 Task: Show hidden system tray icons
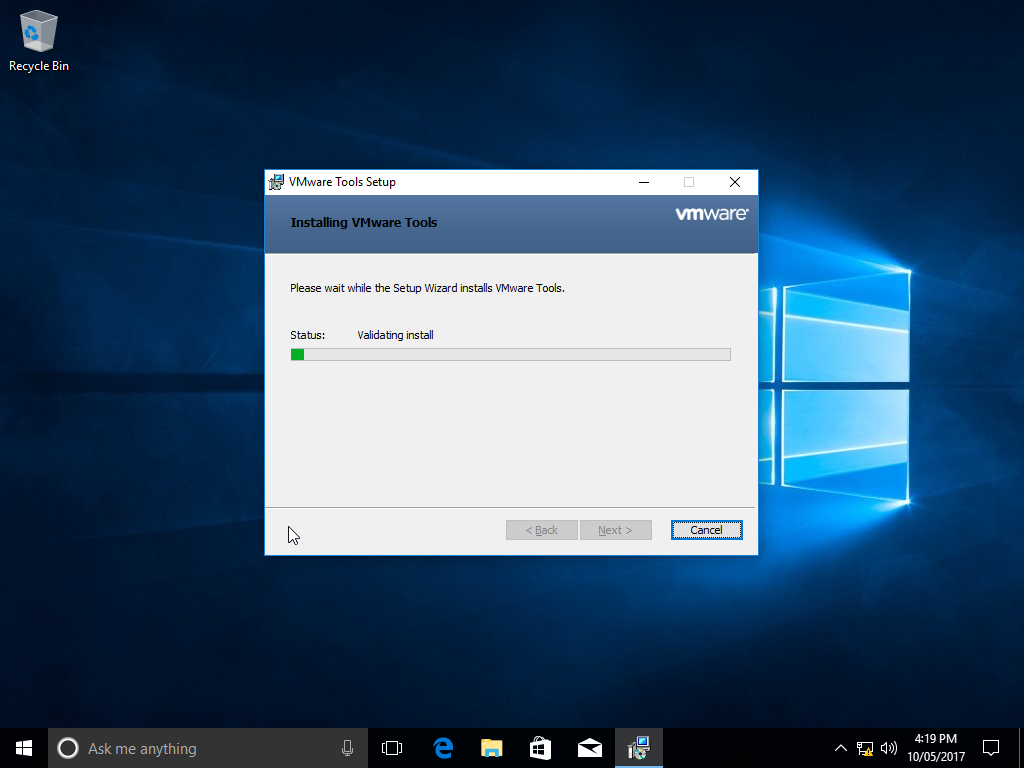(841, 748)
